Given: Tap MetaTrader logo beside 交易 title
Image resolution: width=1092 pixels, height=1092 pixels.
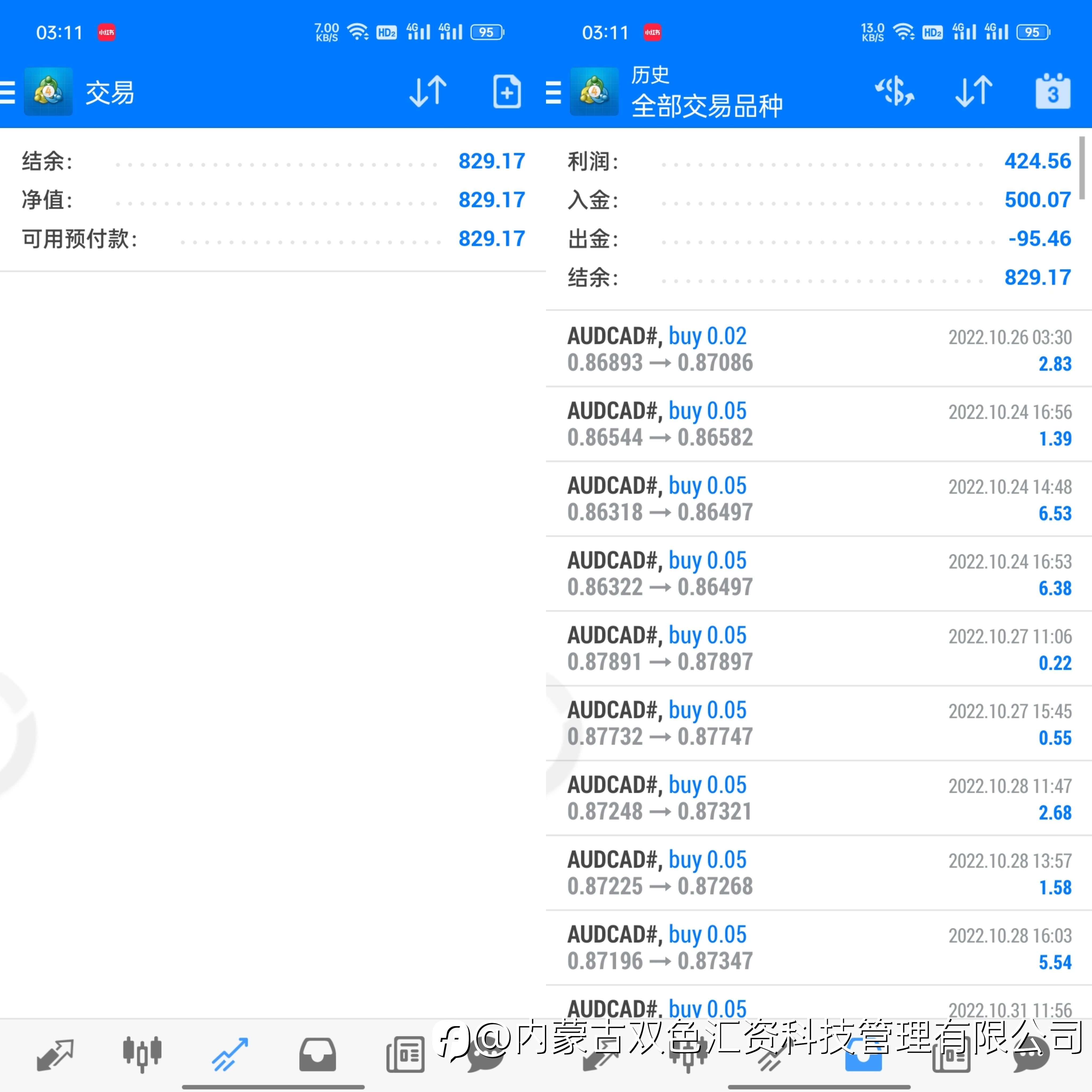Looking at the screenshot, I should click(48, 91).
